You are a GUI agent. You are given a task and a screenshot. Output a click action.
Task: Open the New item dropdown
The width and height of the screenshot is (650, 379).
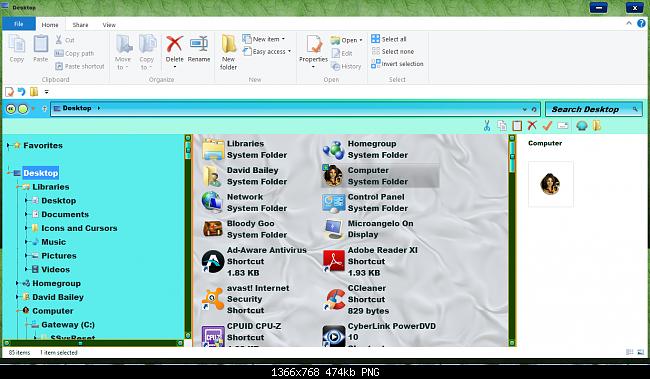264,39
